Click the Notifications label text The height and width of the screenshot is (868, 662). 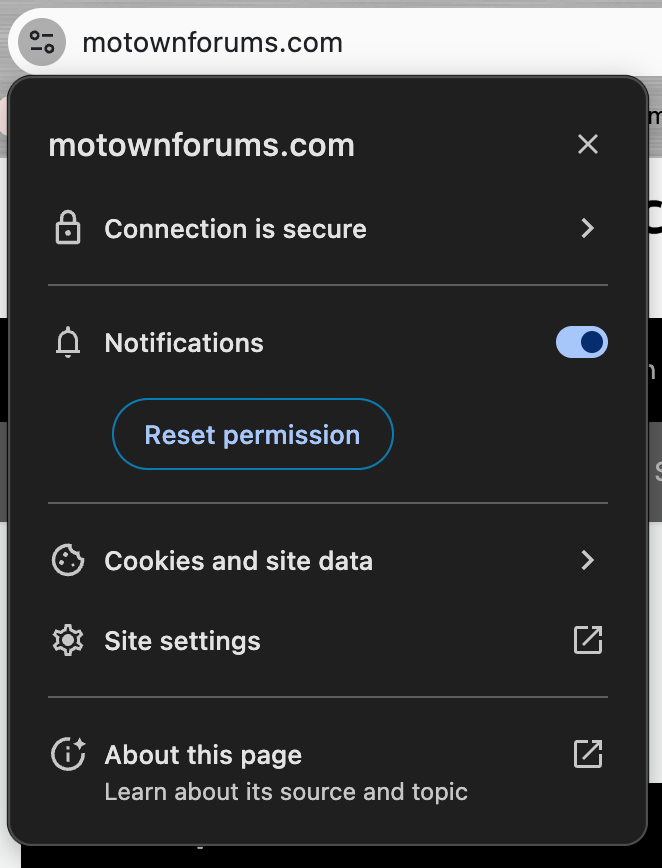[x=184, y=343]
